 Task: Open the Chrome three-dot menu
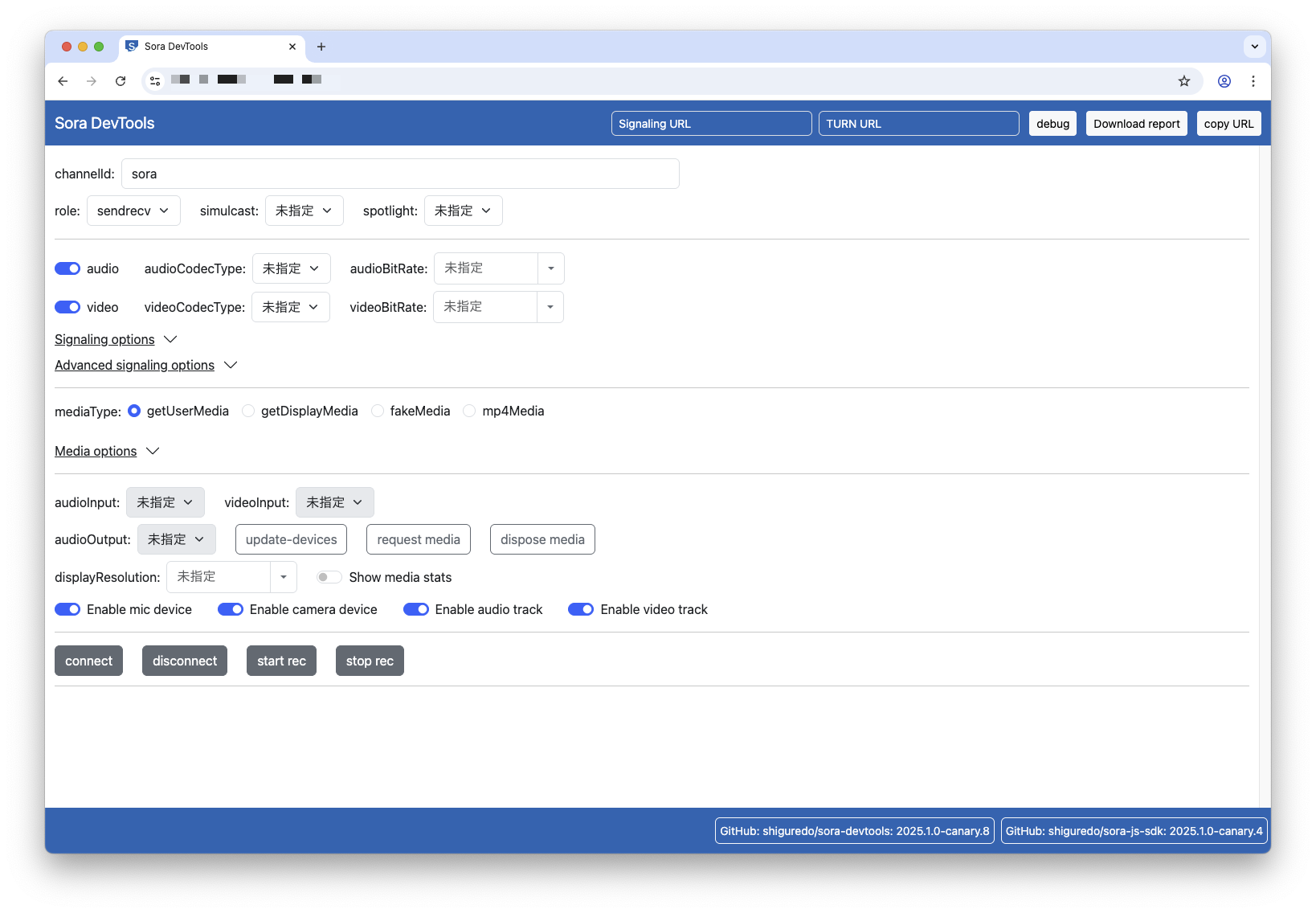(x=1253, y=81)
